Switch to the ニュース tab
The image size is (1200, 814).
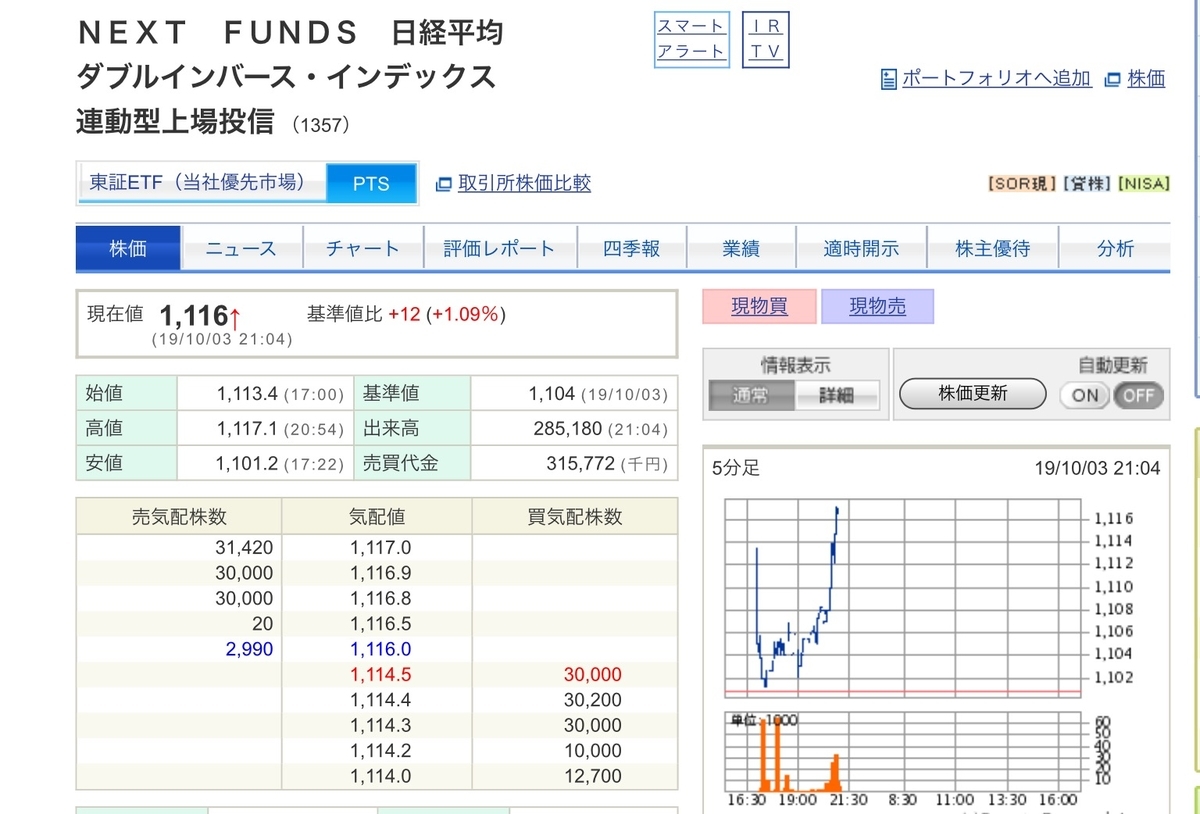click(241, 249)
